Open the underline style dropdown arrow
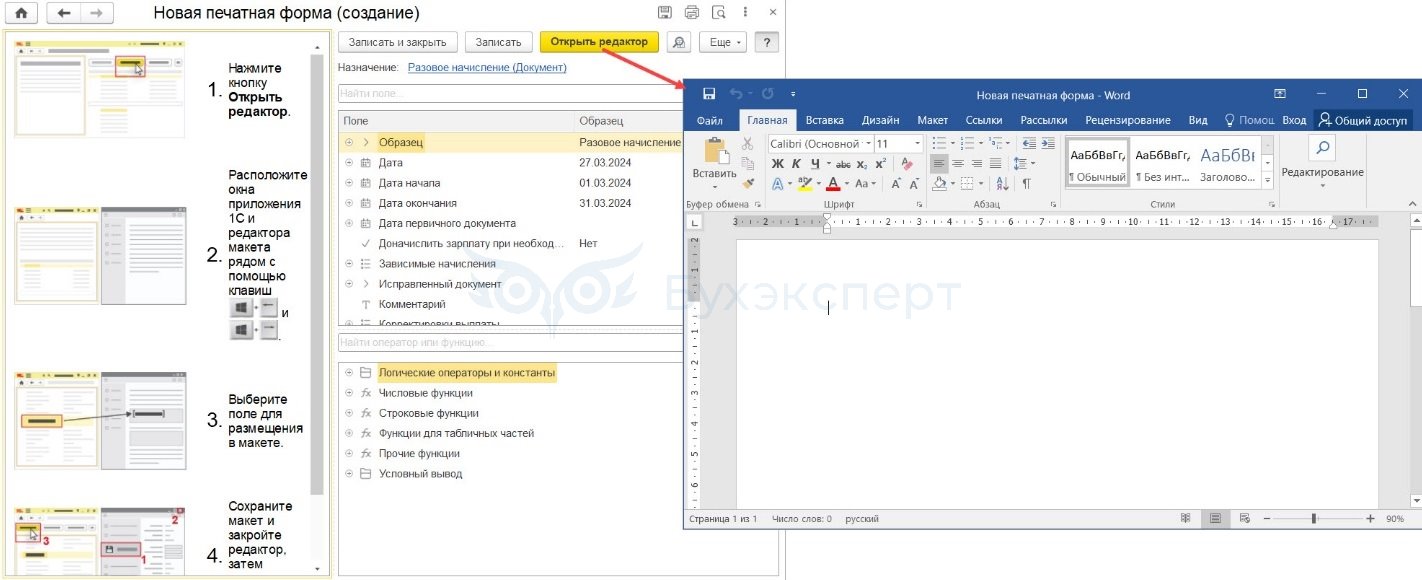 click(828, 164)
